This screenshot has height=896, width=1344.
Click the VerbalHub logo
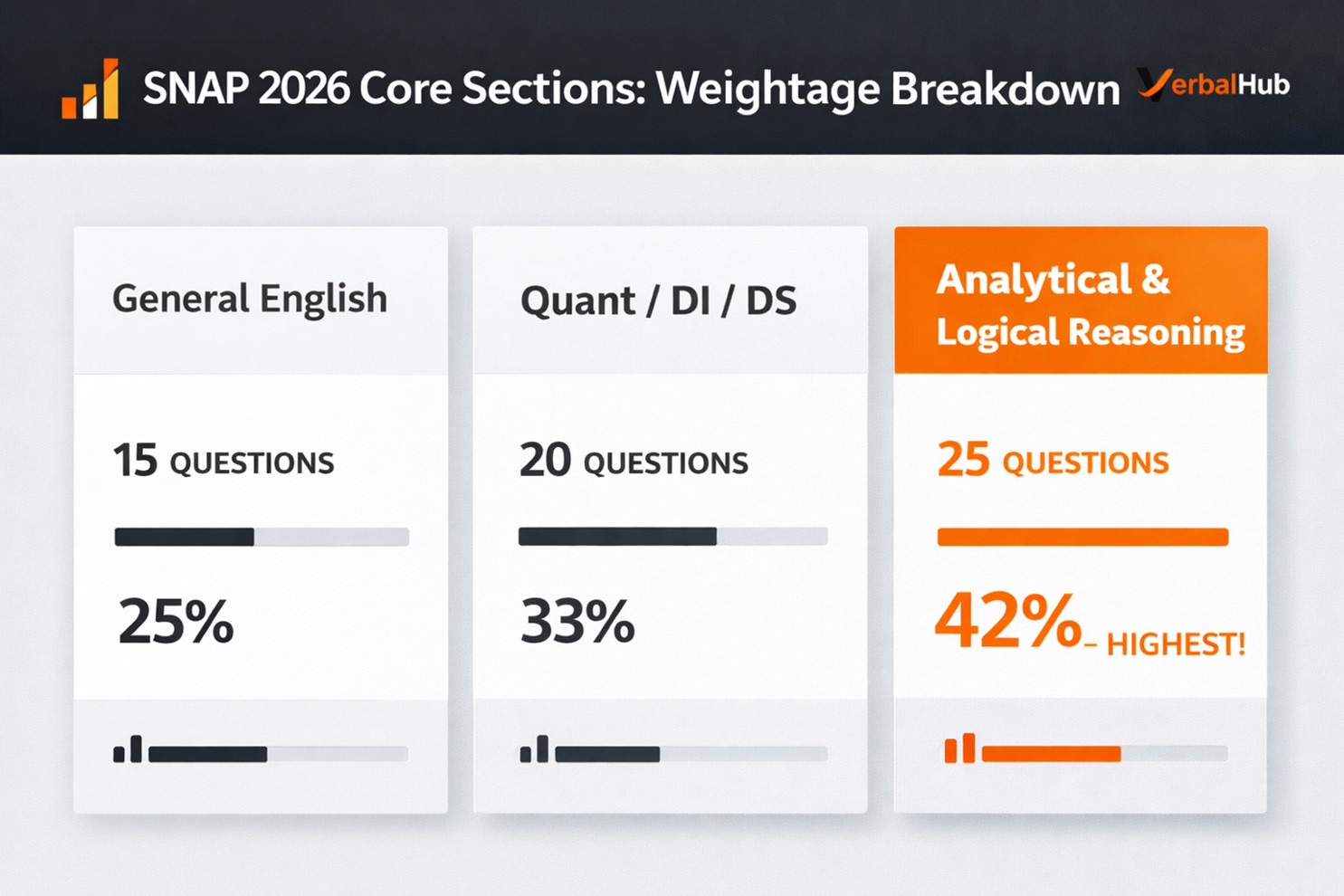point(1213,85)
